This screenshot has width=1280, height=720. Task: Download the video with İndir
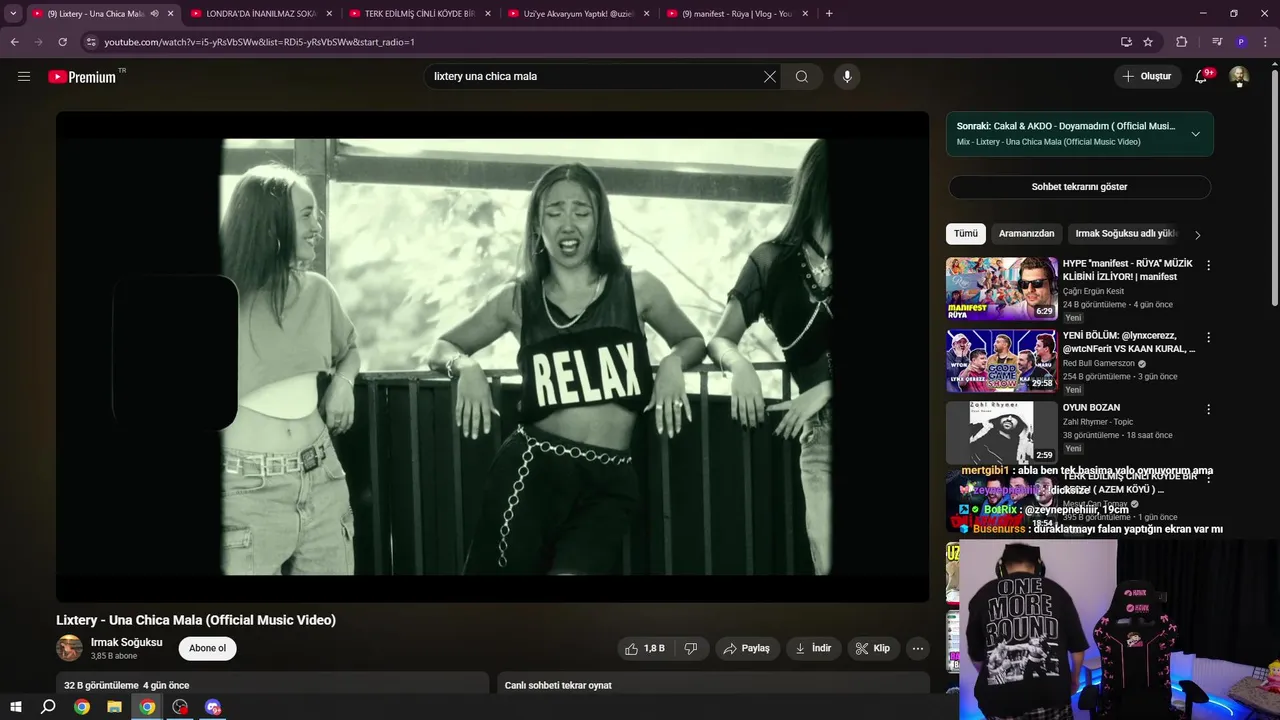coord(813,648)
